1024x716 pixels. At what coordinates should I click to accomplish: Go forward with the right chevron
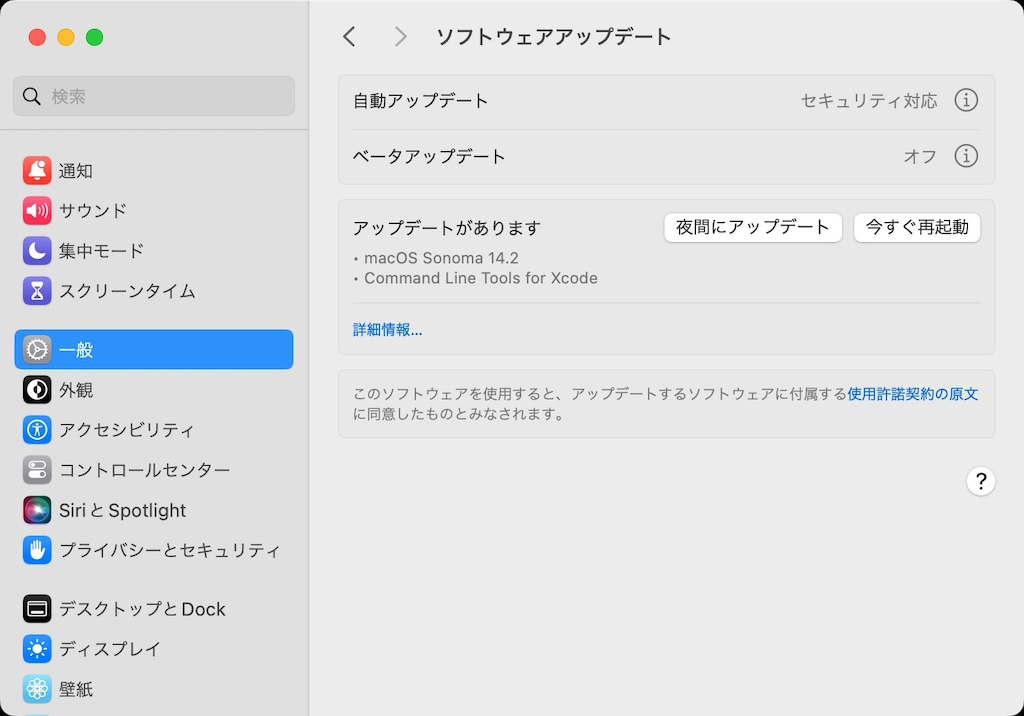[400, 37]
